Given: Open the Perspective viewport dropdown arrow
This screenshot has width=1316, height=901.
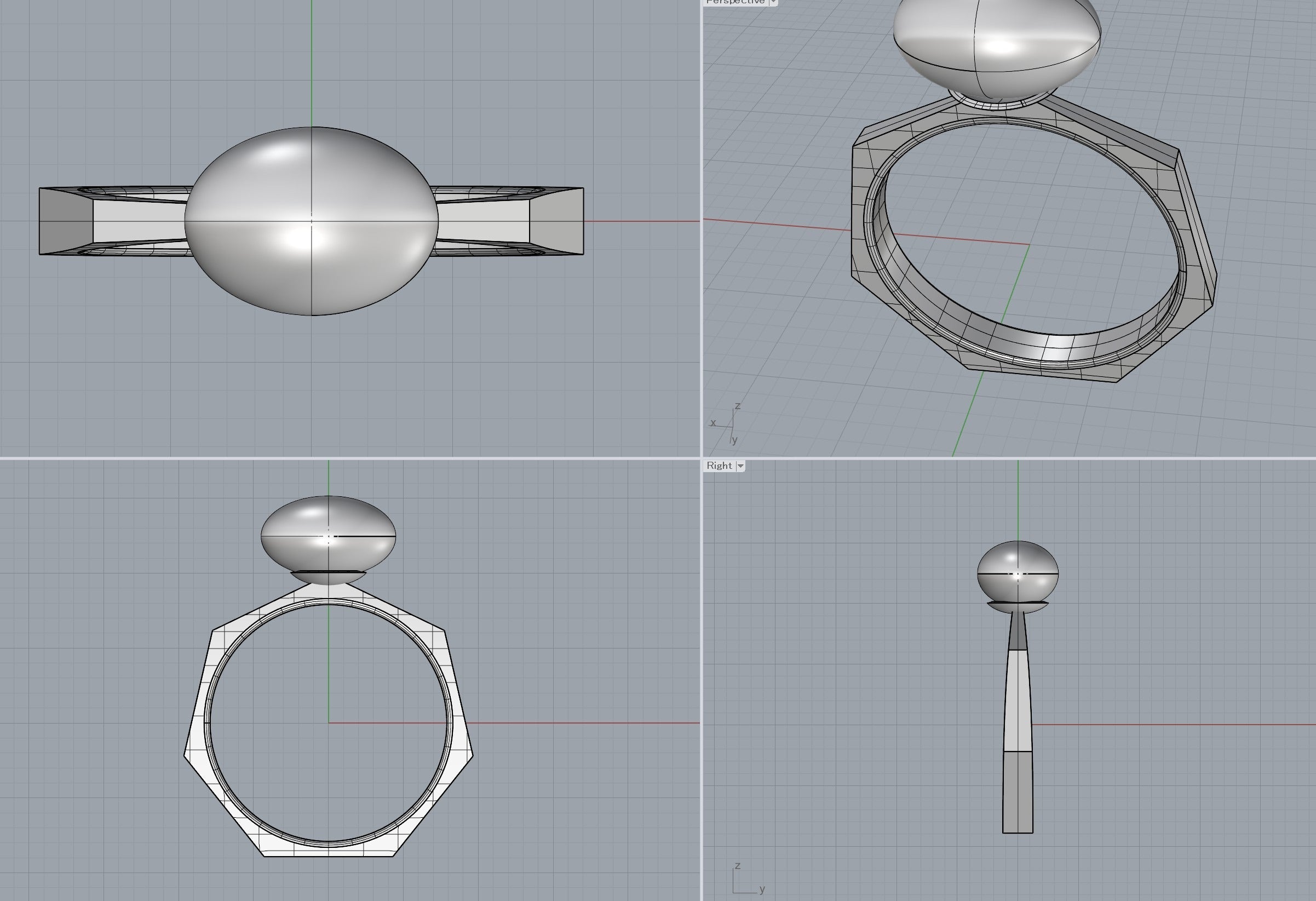Looking at the screenshot, I should 773,2.
